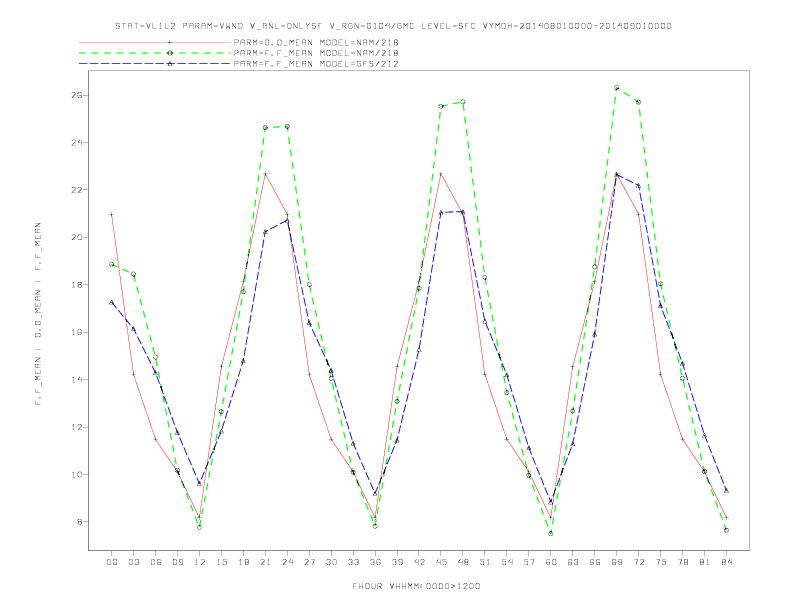The image size is (792, 612).
Task: Click x-axis tick label 63
Action: (573, 562)
